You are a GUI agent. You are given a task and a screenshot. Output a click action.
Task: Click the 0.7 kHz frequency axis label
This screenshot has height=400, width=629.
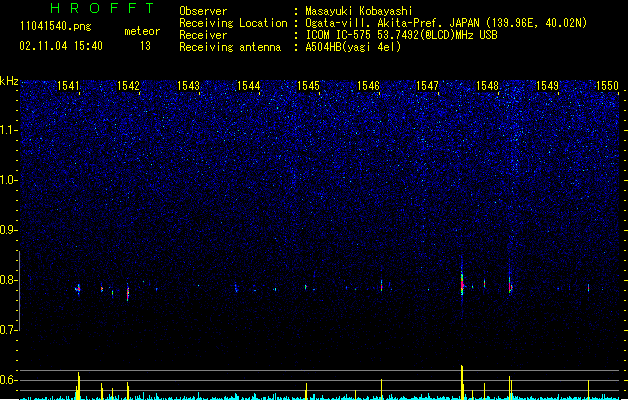tap(9, 330)
